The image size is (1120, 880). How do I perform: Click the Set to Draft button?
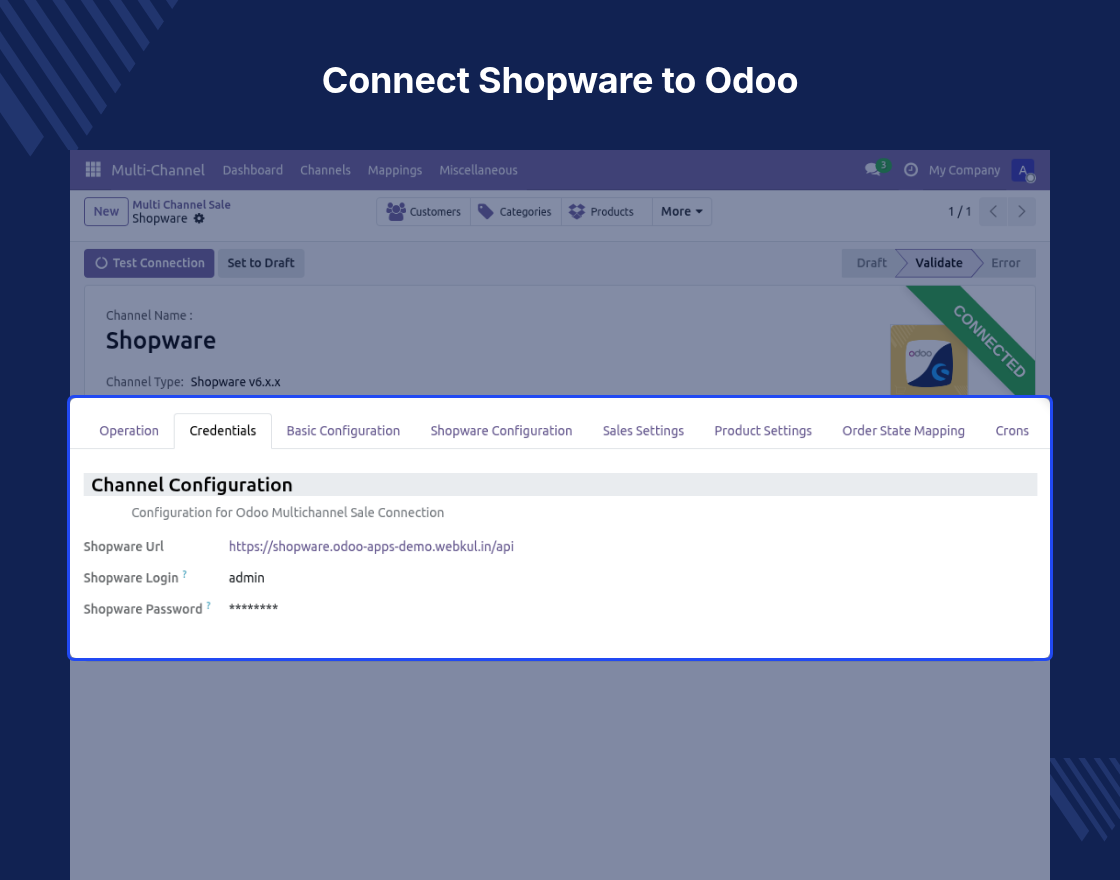coord(261,263)
